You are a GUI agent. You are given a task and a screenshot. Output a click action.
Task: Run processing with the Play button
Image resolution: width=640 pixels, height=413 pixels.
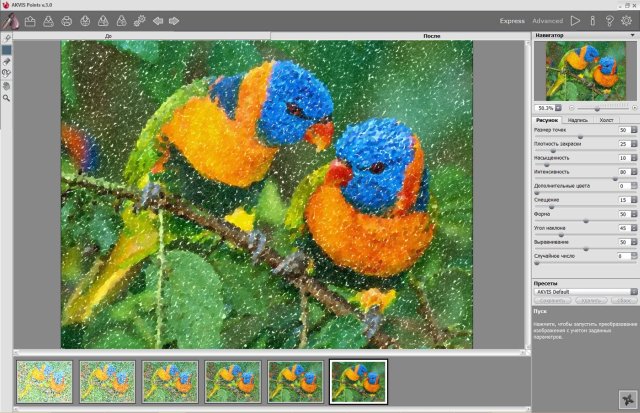575,19
